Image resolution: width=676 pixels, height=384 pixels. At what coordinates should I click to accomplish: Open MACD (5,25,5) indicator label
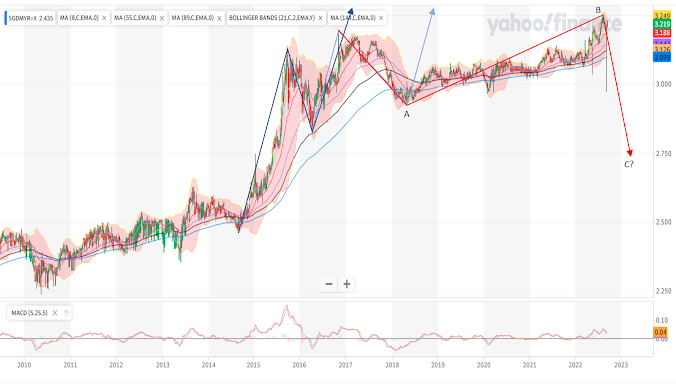(x=30, y=313)
